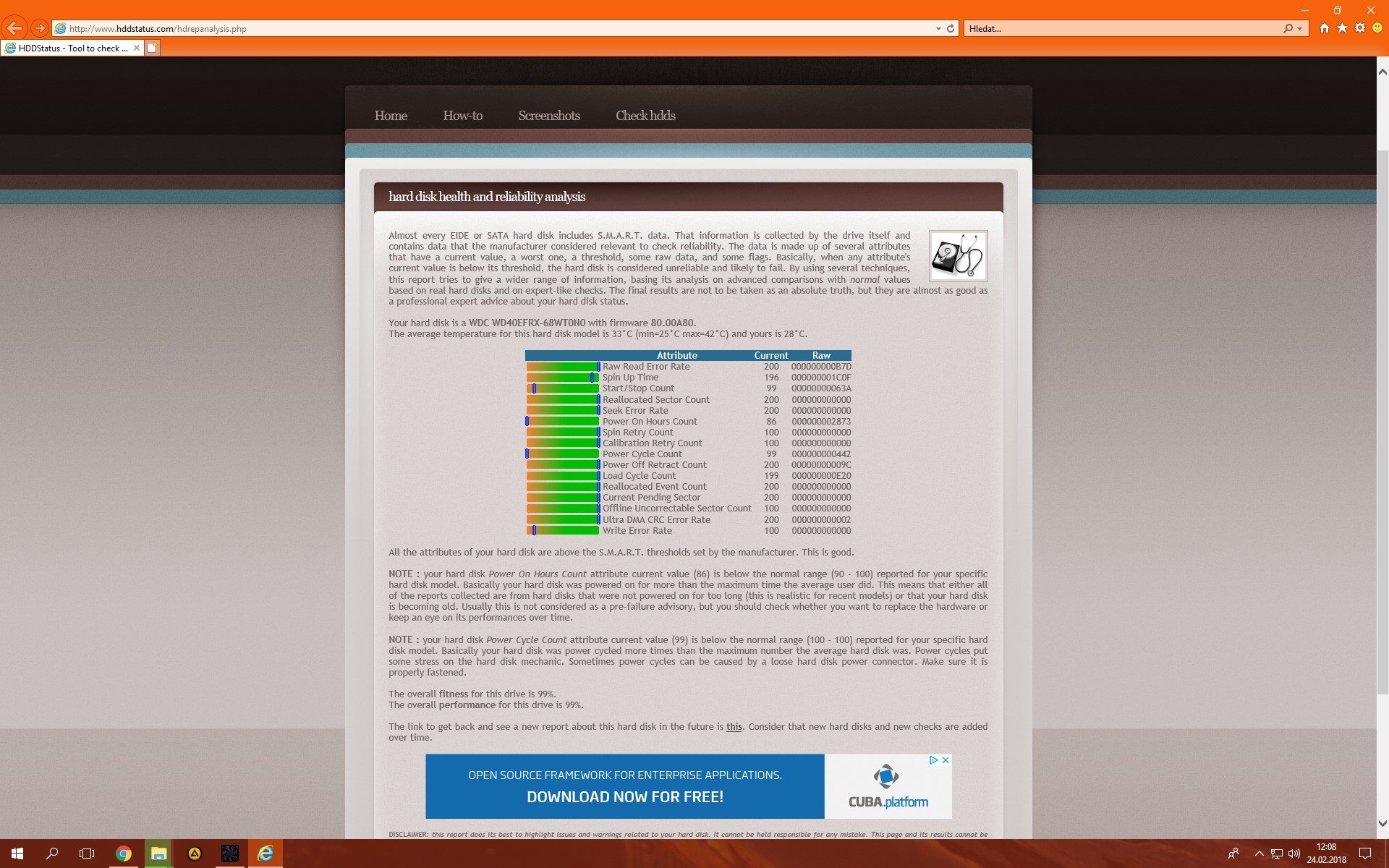
Task: Click the Raw Read Error Rate bar
Action: coord(563,367)
